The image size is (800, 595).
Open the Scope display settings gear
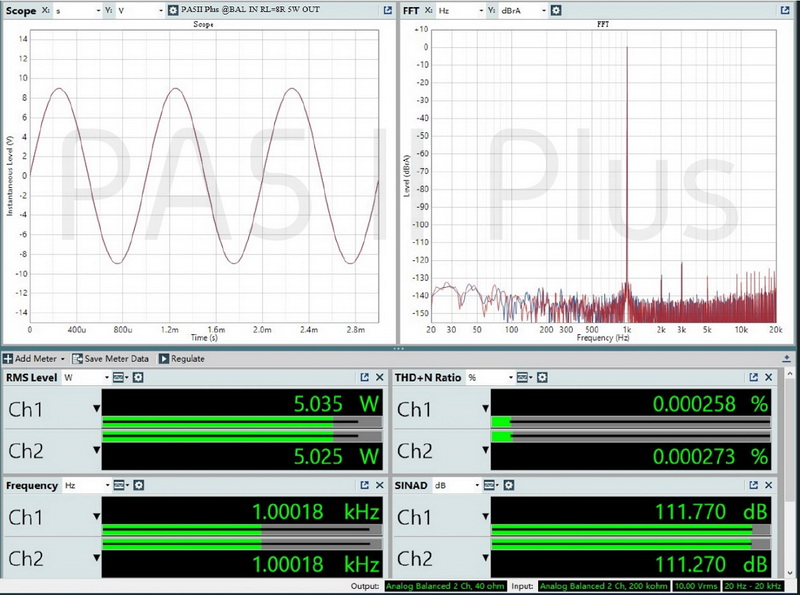pos(173,10)
